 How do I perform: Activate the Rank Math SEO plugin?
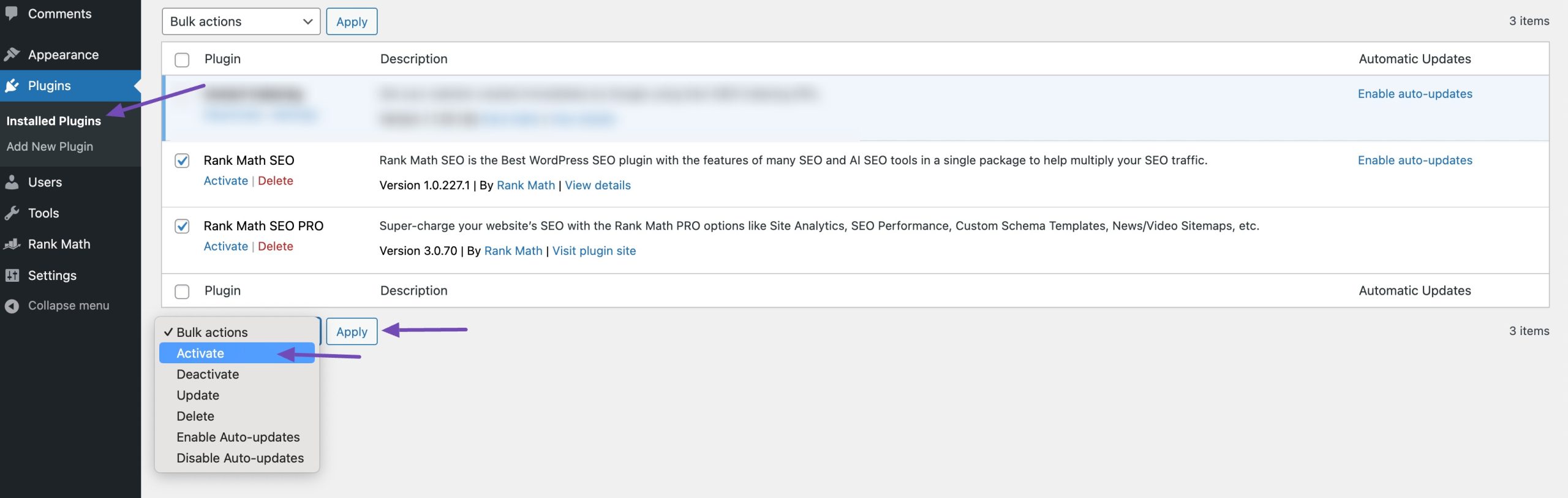click(x=225, y=181)
